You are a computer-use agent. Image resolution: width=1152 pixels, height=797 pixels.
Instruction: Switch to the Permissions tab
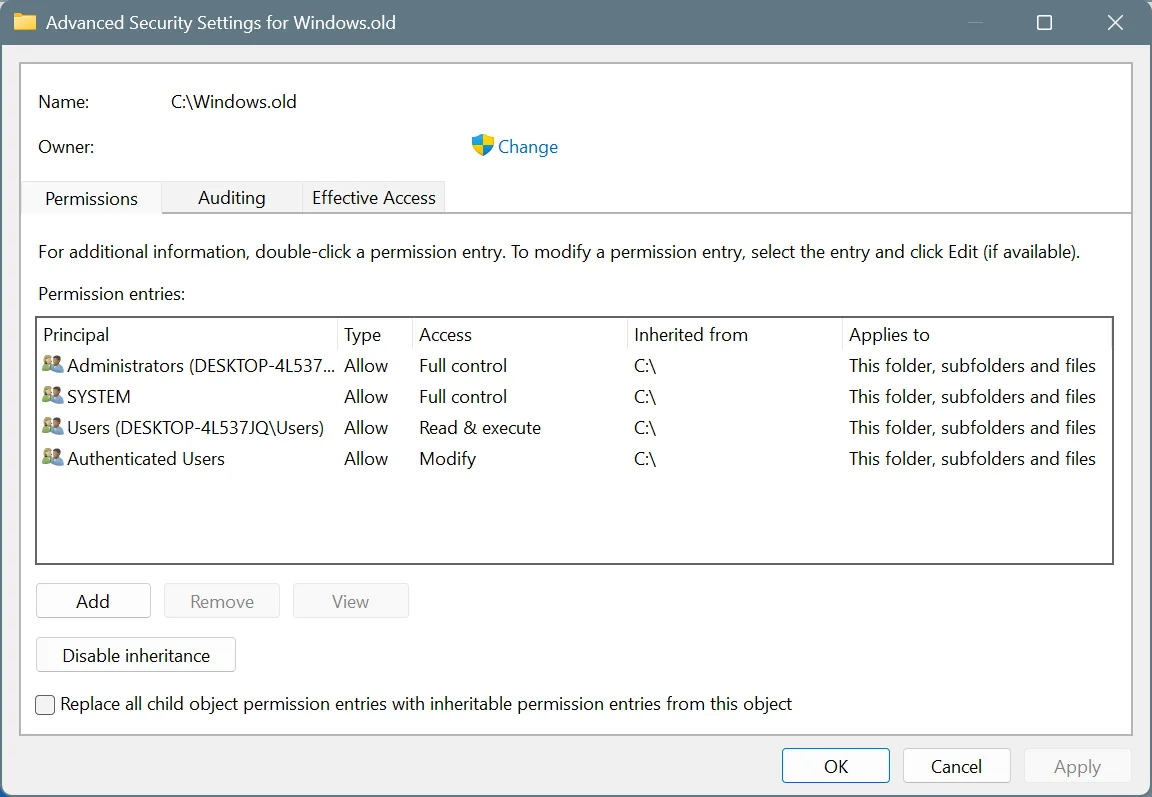(x=91, y=198)
